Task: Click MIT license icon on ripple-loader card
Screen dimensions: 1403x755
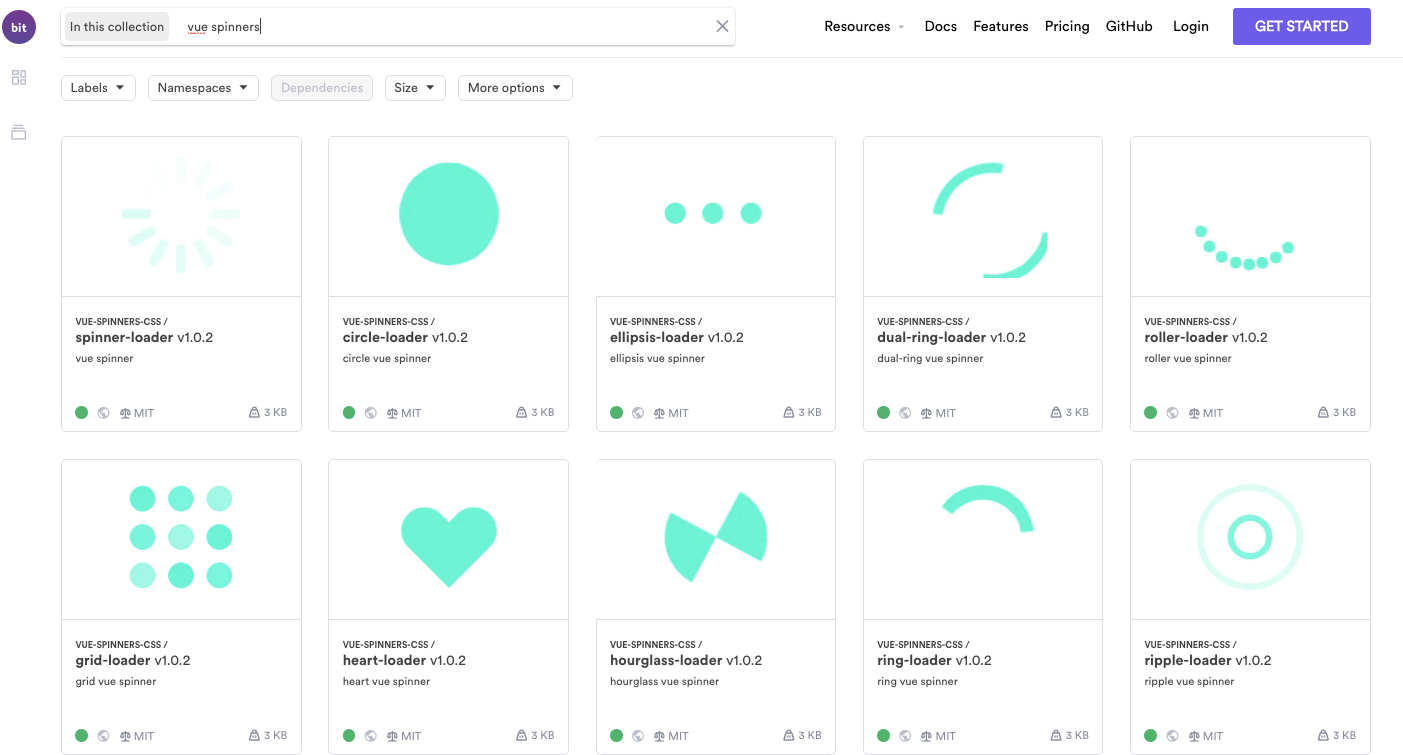Action: coord(1194,736)
